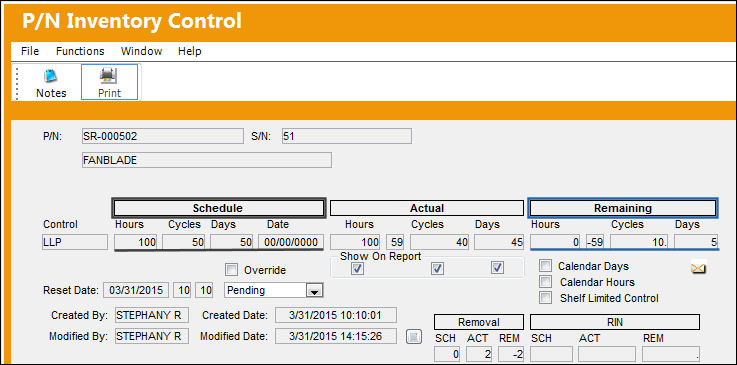Click the Schedule Date field 00/00/0000
The height and width of the screenshot is (365, 737).
pyautogui.click(x=291, y=242)
